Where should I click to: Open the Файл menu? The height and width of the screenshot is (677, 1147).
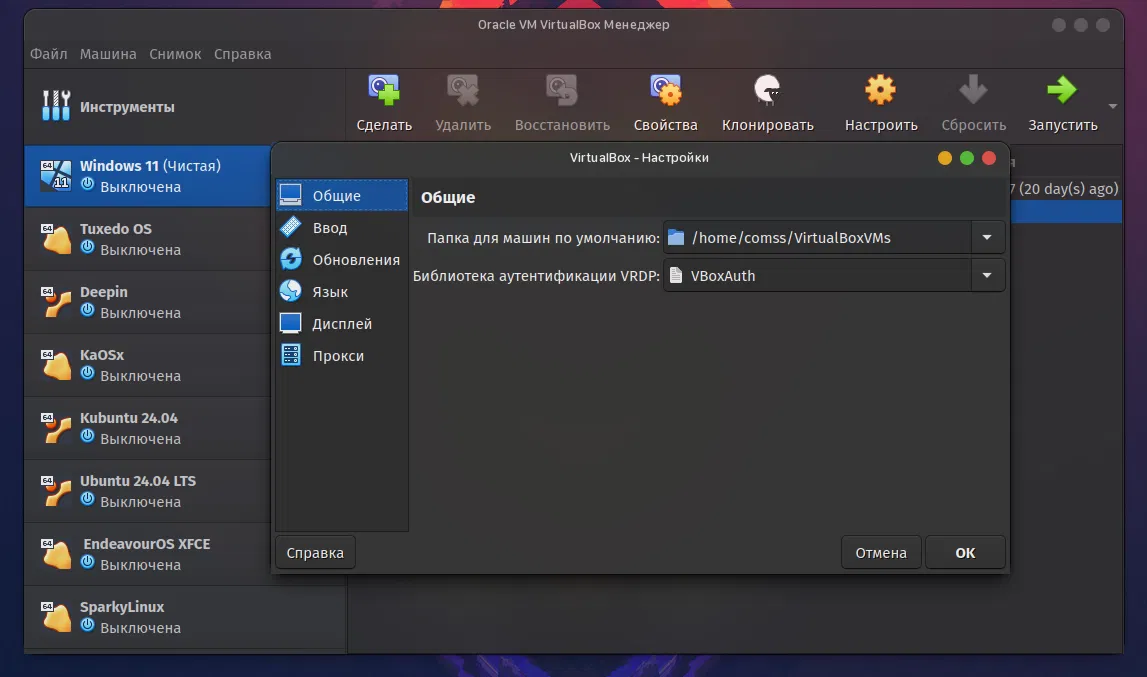pos(48,54)
